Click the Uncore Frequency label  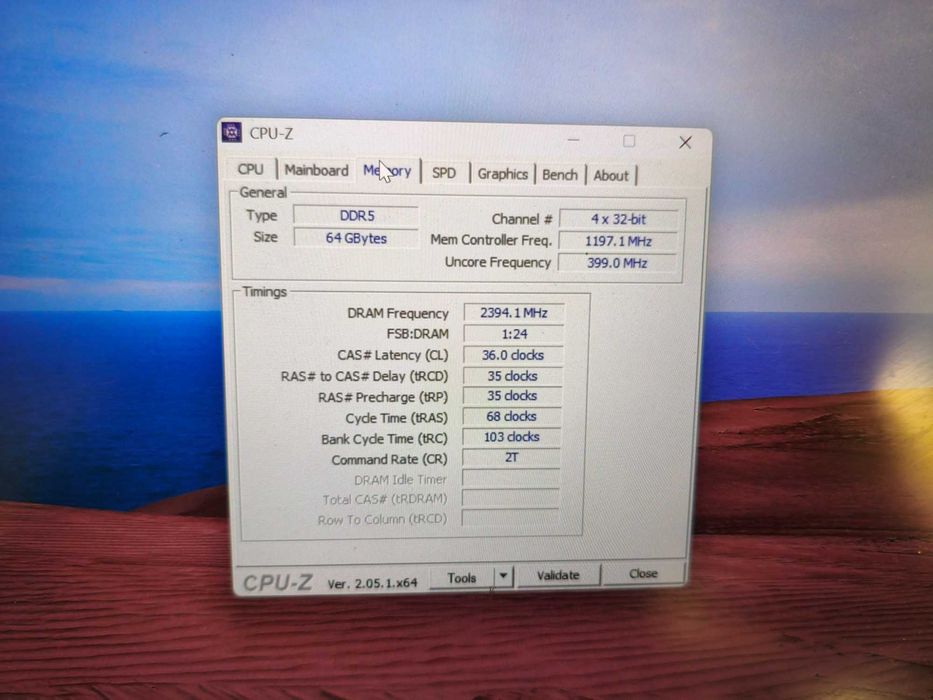(497, 262)
